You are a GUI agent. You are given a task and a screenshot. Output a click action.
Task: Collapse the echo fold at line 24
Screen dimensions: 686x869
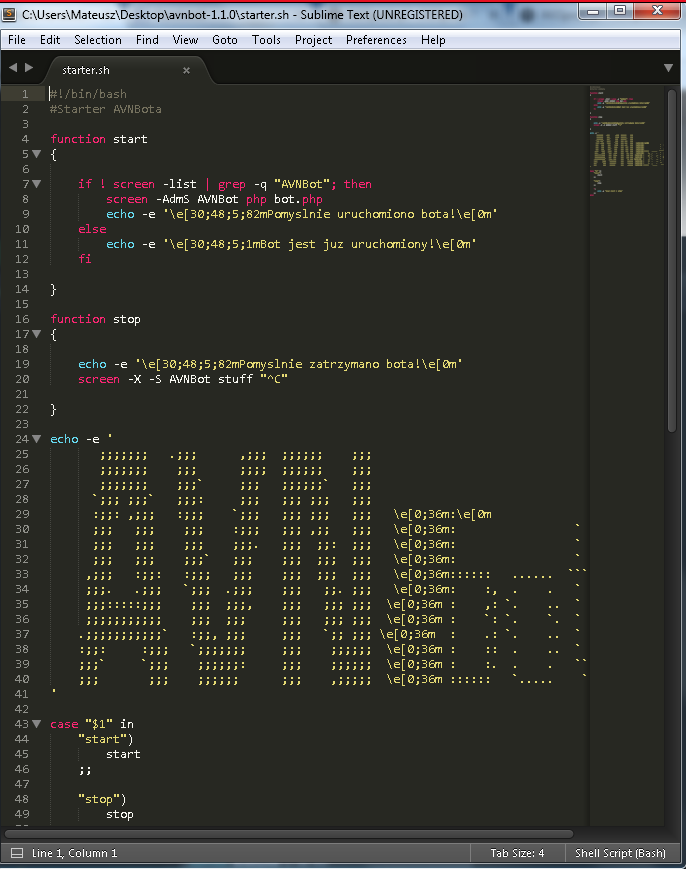tap(37, 439)
